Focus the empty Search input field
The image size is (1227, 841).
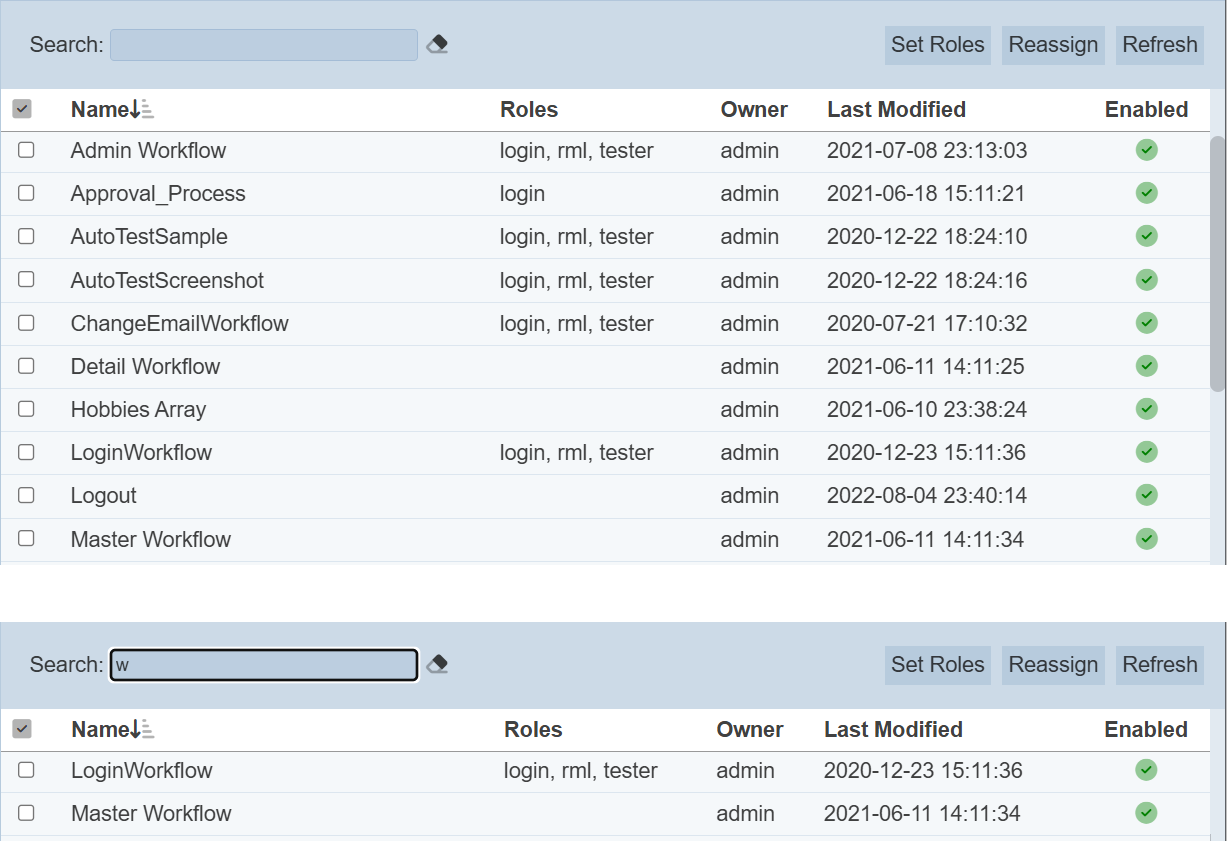click(263, 45)
